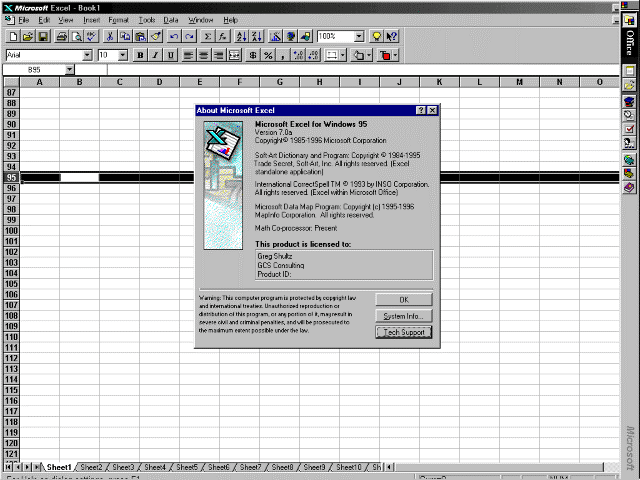Switch to the Sheet5 tab
The height and width of the screenshot is (480, 640).
point(187,467)
